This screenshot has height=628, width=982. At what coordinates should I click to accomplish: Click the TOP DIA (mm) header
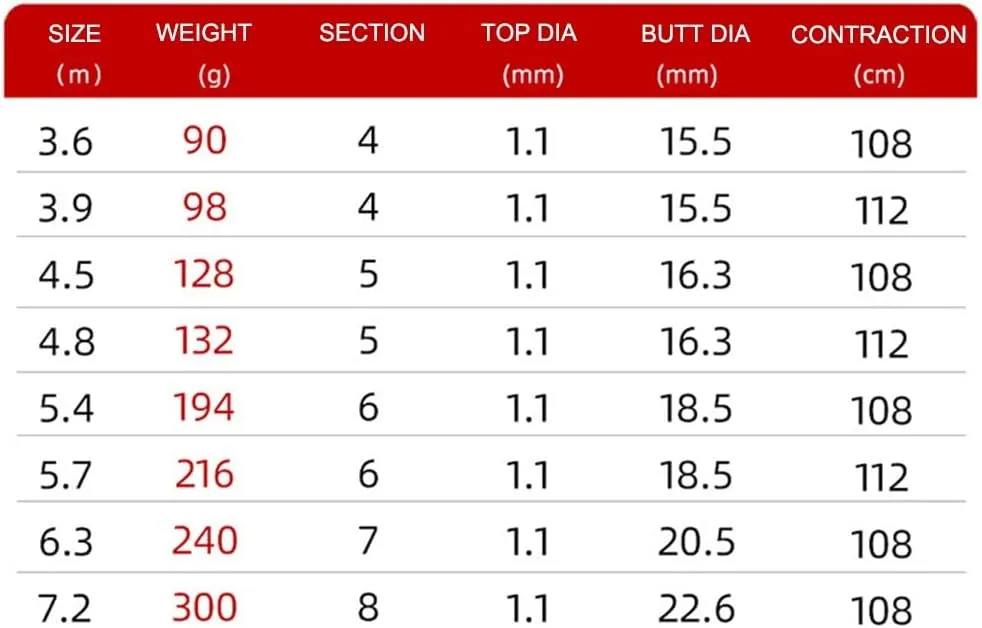(x=530, y=54)
